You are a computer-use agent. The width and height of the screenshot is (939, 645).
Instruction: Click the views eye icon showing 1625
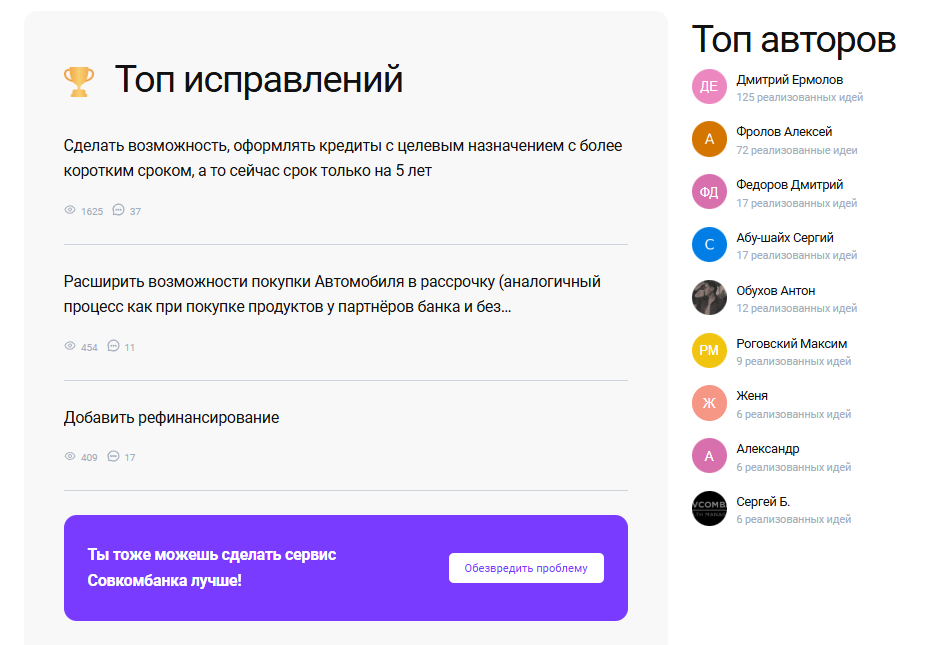[x=70, y=211]
